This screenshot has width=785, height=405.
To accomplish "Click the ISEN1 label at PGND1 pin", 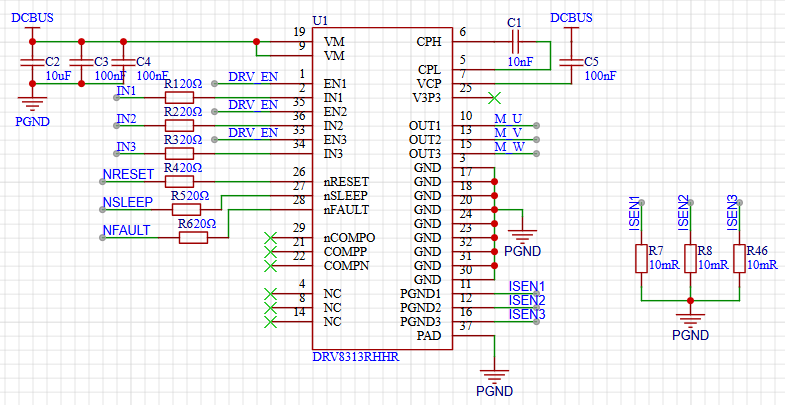I will point(527,286).
